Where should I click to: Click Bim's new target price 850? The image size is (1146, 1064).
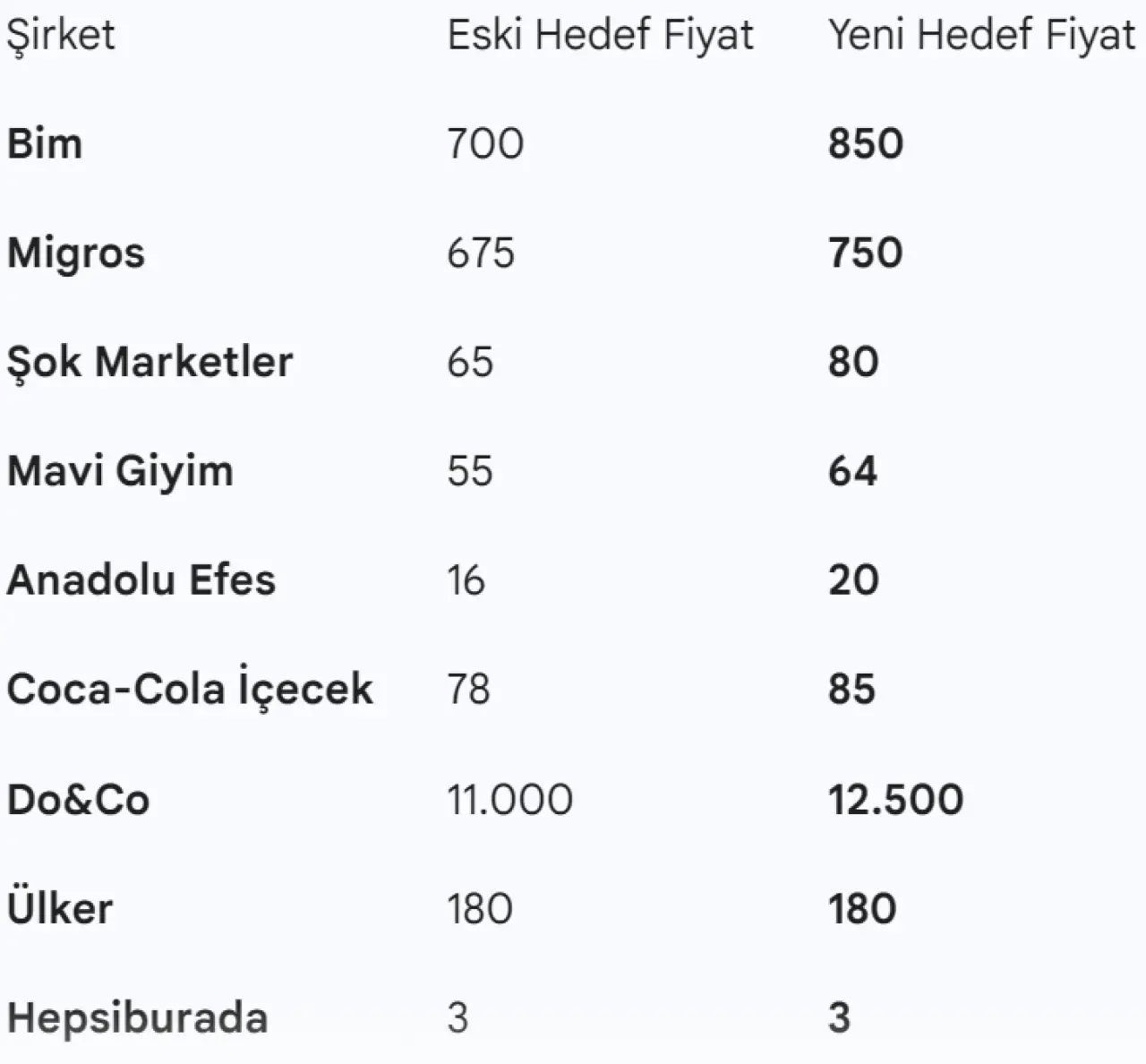pyautogui.click(x=866, y=143)
